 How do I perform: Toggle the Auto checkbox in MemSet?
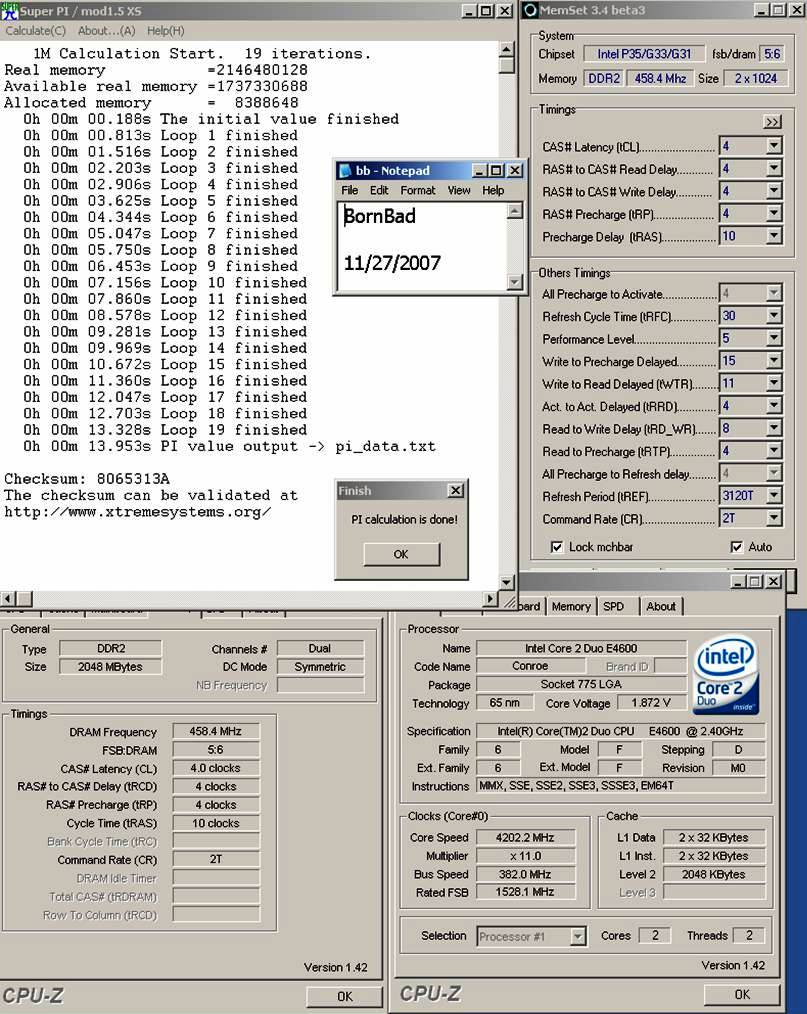(x=736, y=547)
